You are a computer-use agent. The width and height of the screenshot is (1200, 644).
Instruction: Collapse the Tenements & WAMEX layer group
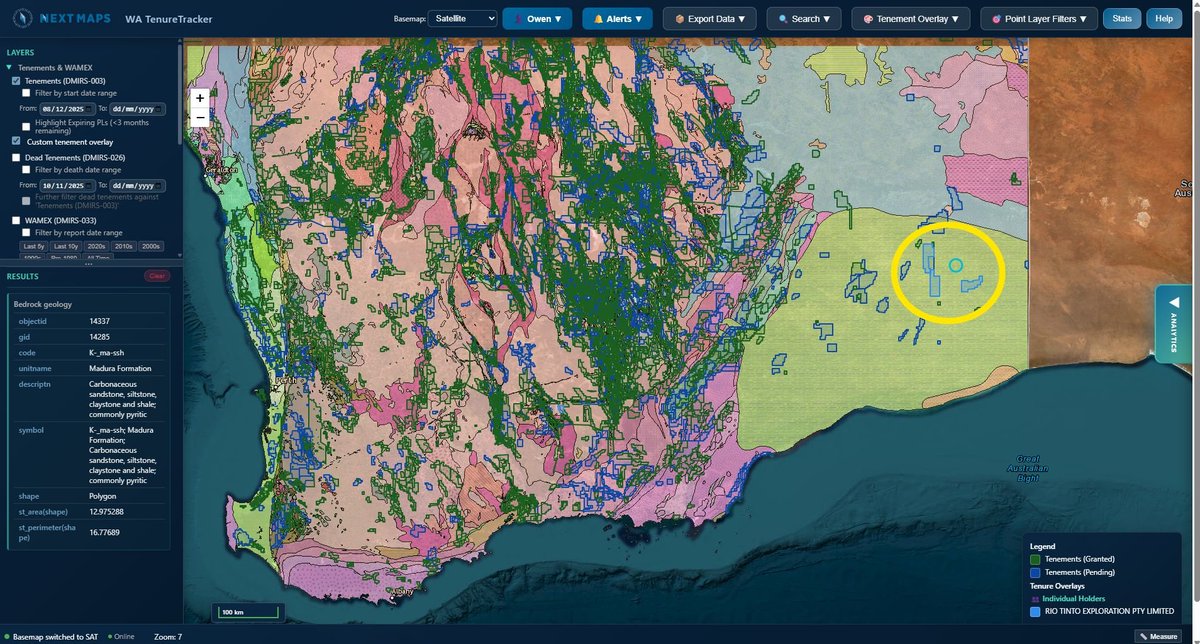pyautogui.click(x=9, y=67)
